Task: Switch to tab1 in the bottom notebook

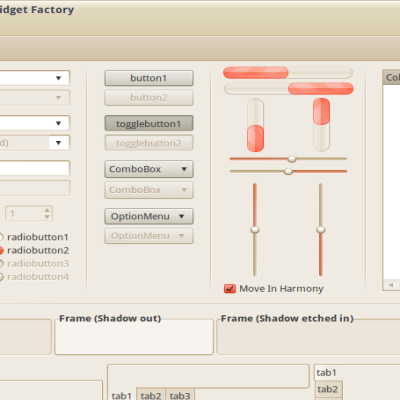Action: point(122,395)
